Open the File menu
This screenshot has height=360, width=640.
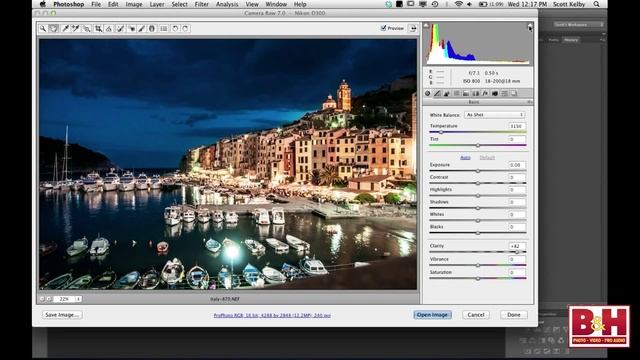96,4
